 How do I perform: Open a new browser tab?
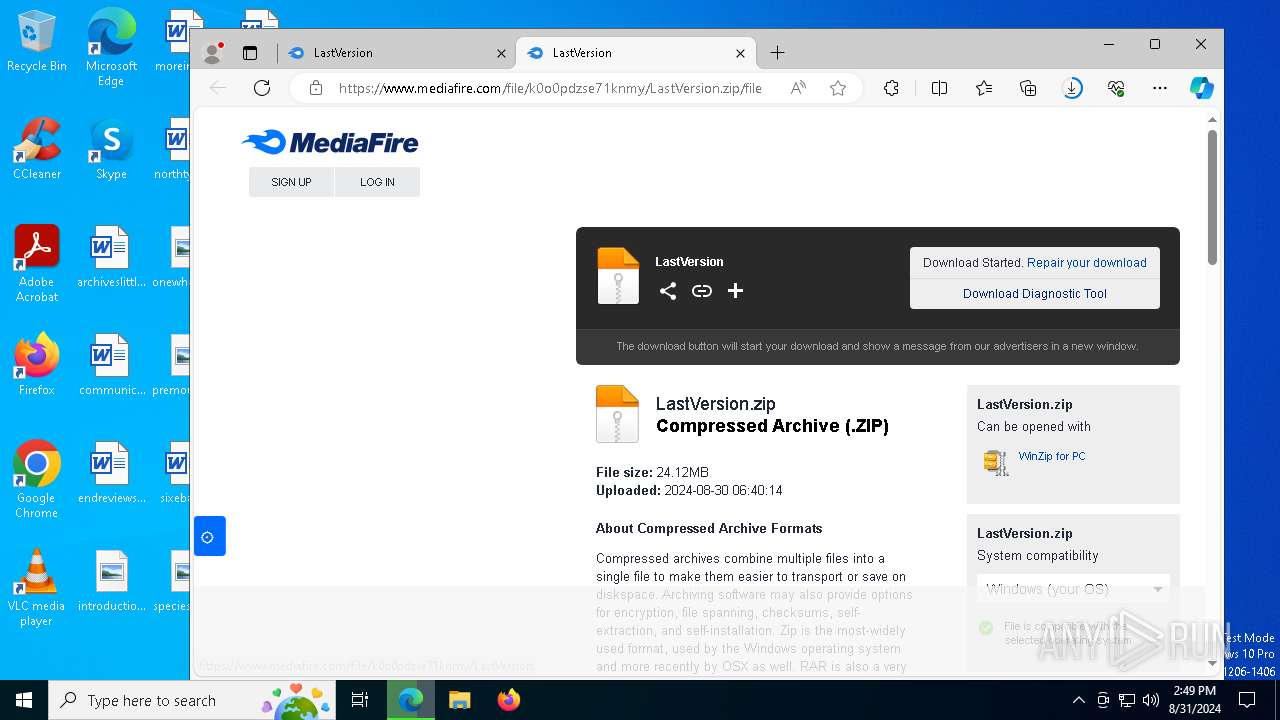tap(777, 53)
